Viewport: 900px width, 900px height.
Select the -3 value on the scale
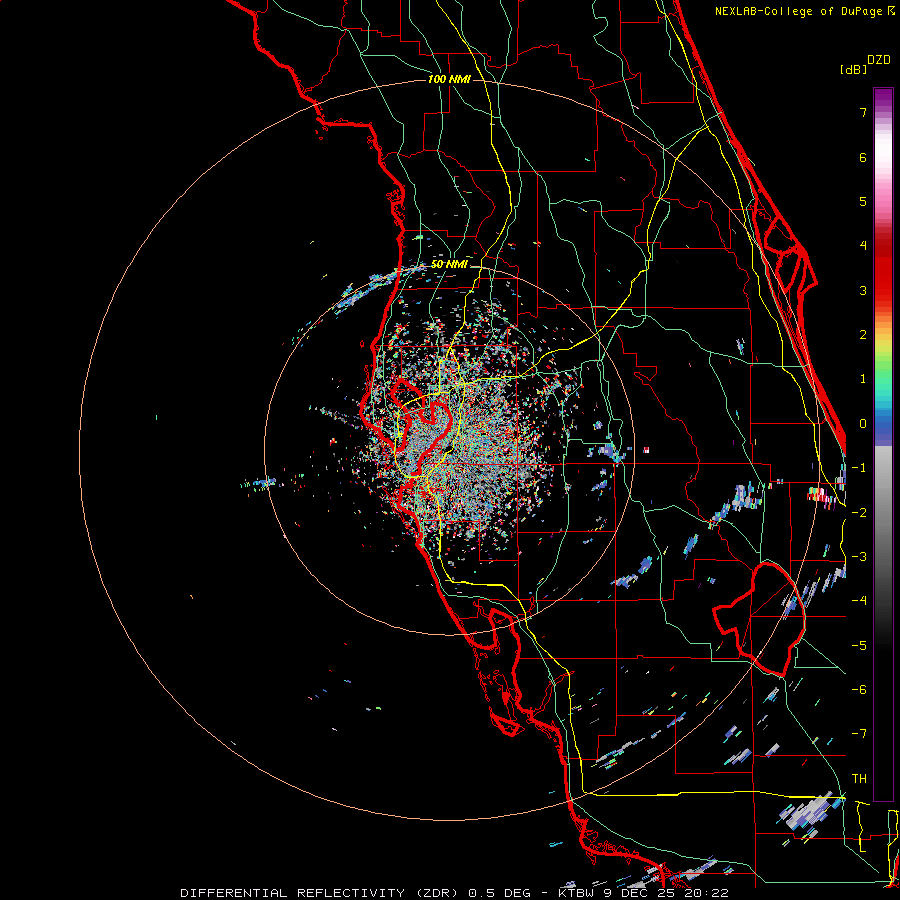(859, 557)
